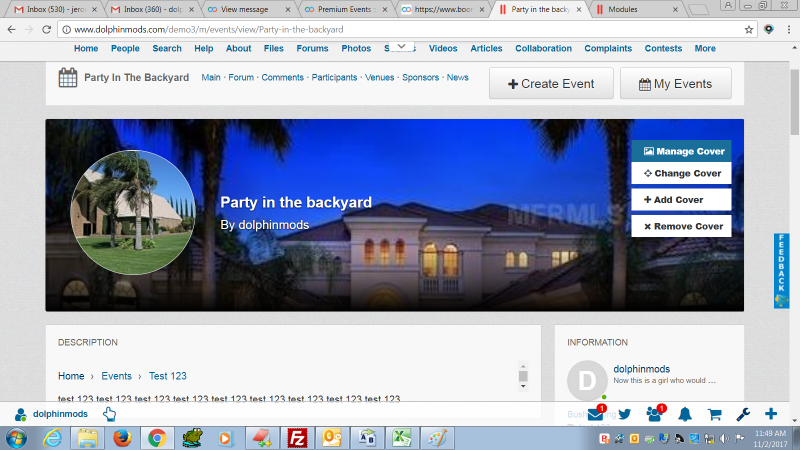Select Remove Cover option
This screenshot has height=450, width=800.
pos(681,226)
